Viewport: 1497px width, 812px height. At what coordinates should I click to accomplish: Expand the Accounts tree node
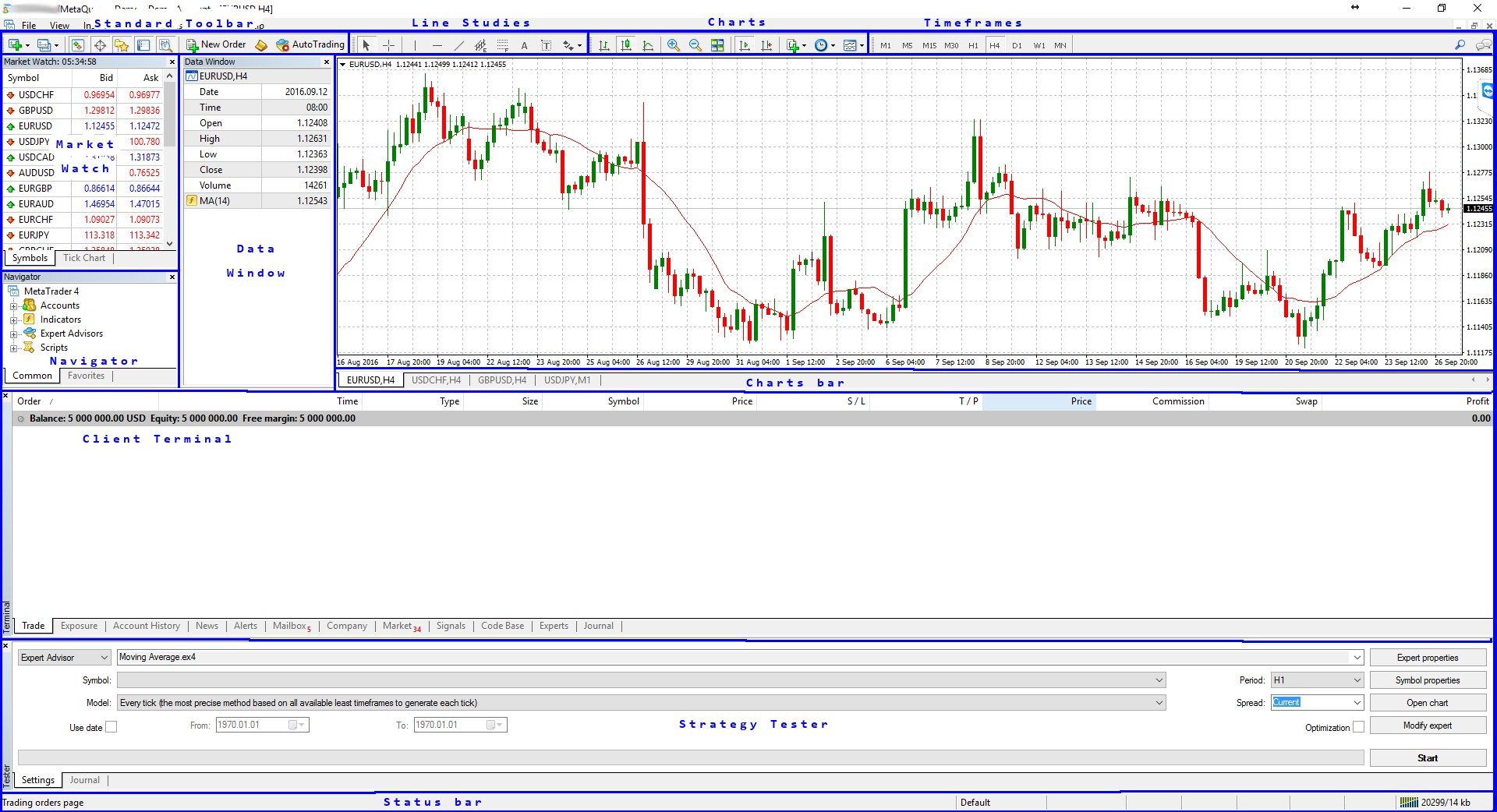[13, 305]
